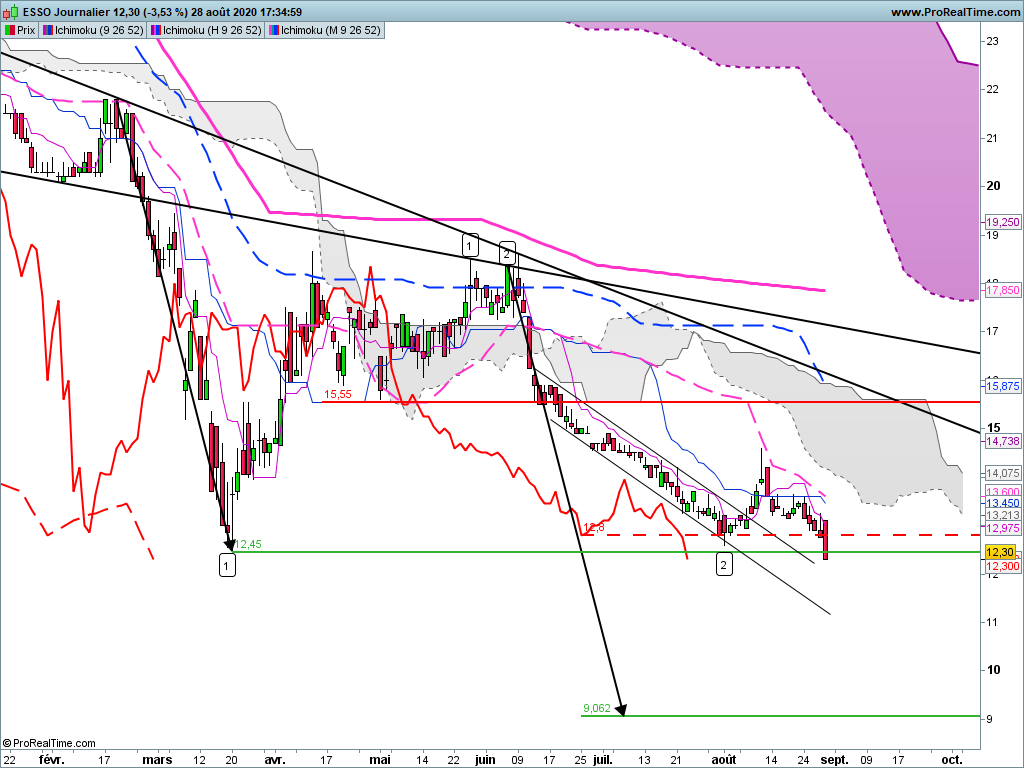The width and height of the screenshot is (1024, 768).
Task: Select the Prix legend tab
Action: (20, 30)
